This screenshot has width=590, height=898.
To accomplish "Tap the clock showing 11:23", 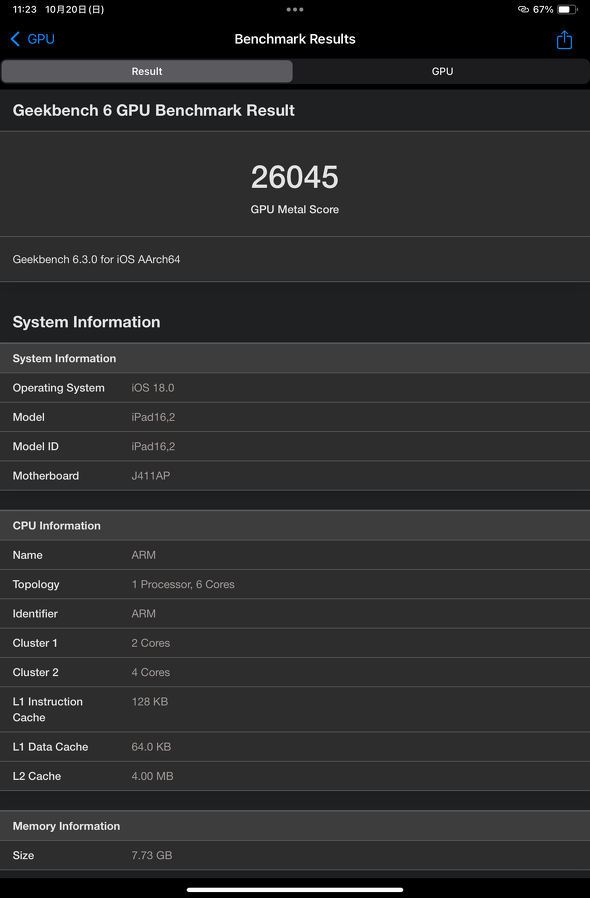I will (x=20, y=9).
